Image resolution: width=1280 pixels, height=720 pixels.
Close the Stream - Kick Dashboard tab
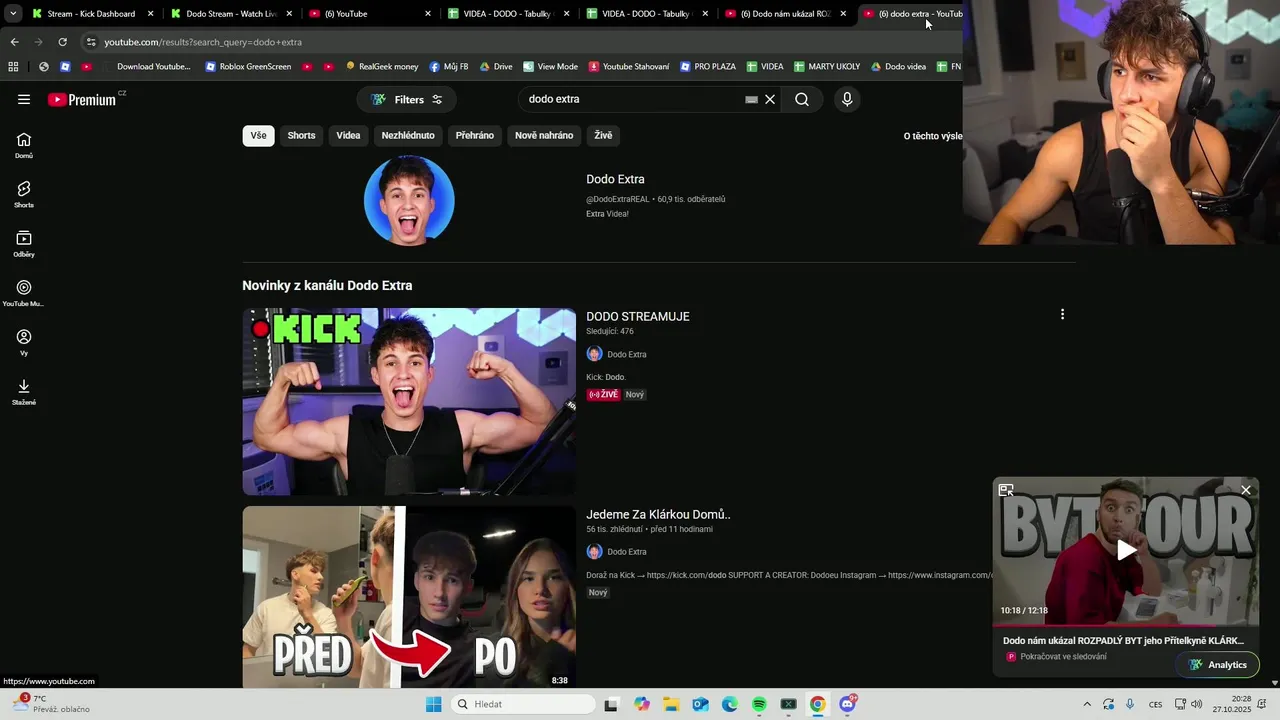[151, 14]
